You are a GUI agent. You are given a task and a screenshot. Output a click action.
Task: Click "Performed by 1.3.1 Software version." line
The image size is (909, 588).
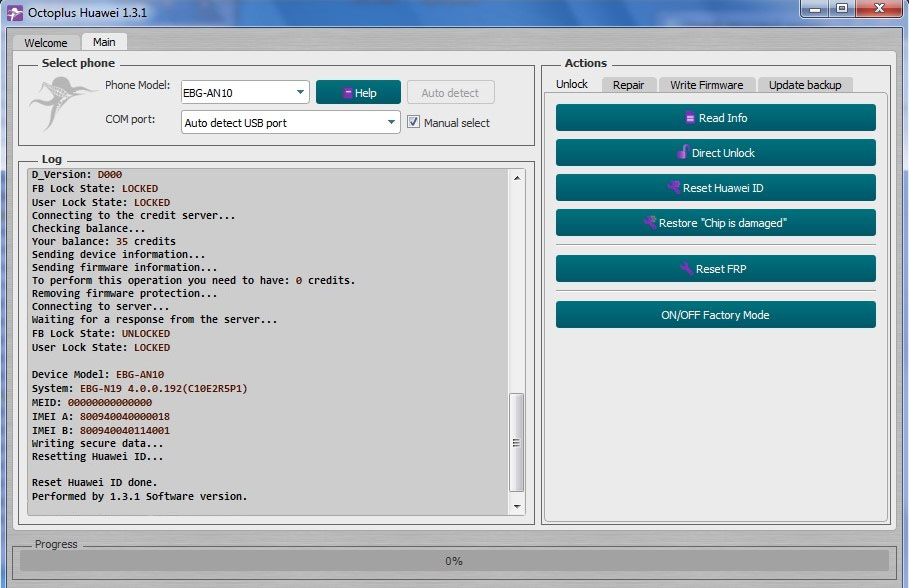(x=140, y=496)
